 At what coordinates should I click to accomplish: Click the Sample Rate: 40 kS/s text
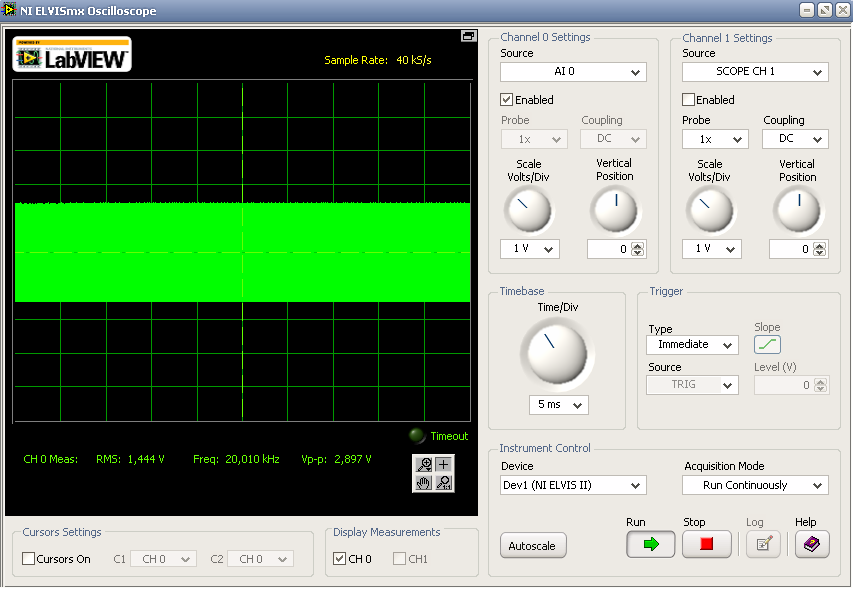[378, 60]
